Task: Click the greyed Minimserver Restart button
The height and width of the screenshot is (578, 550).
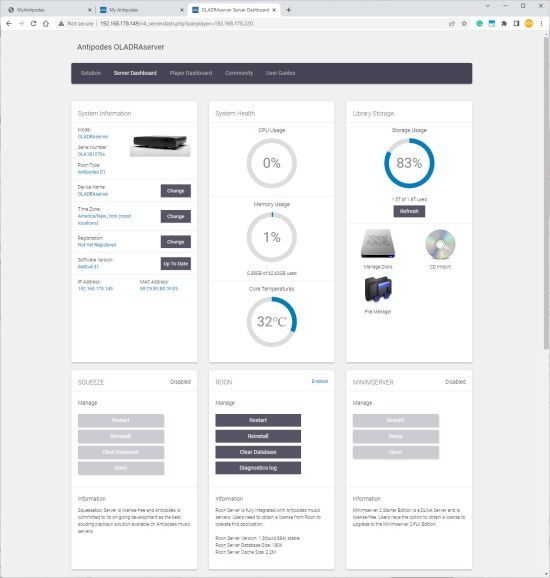Action: [x=396, y=421]
